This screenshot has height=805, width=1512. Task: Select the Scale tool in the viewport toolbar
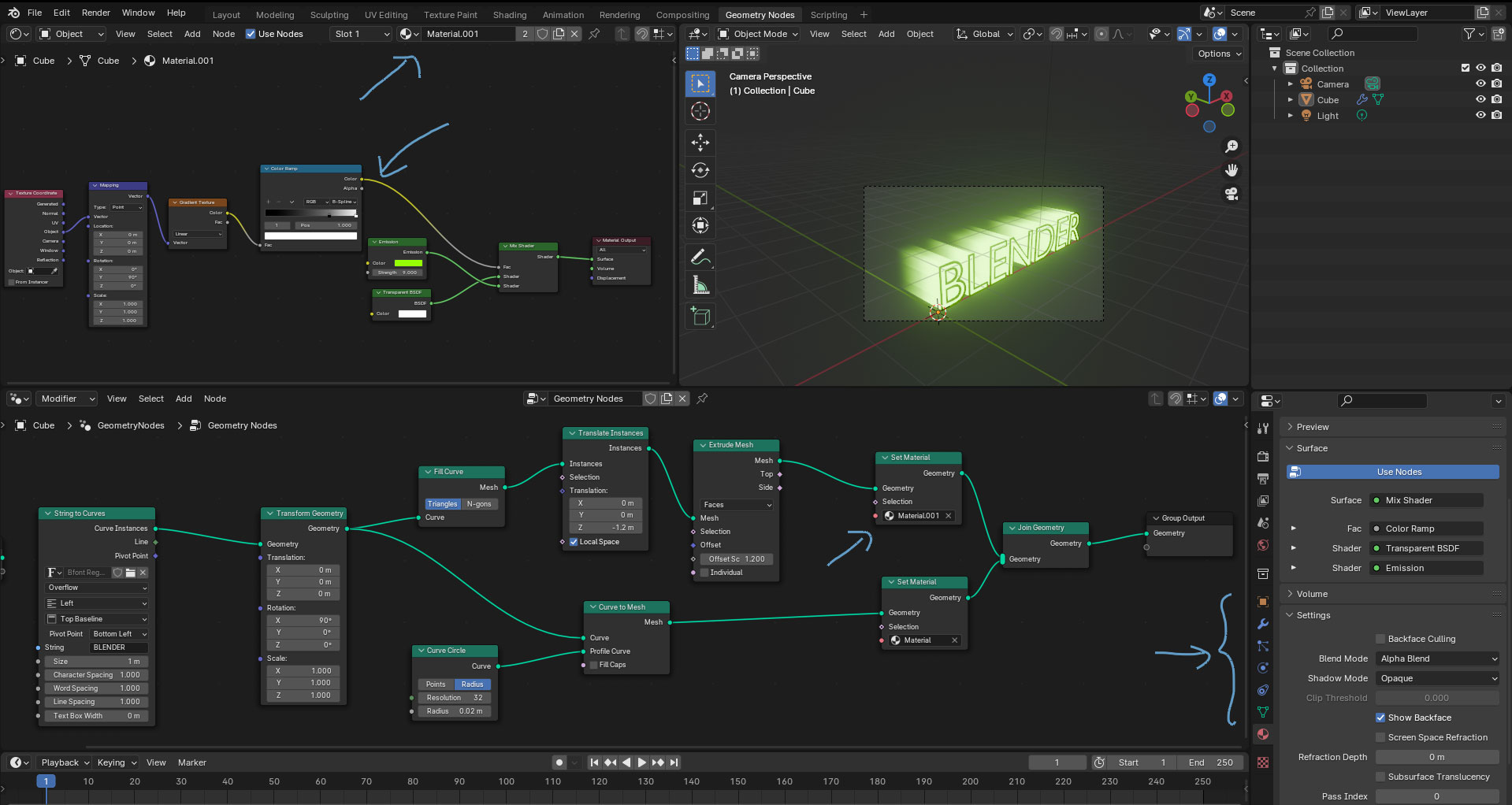700,198
